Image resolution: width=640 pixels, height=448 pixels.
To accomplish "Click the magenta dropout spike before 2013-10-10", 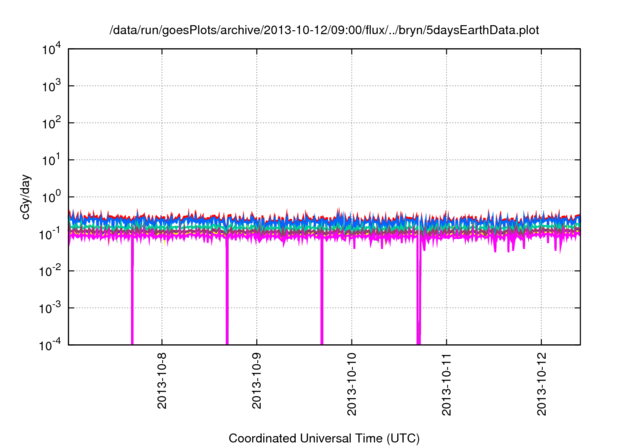I will 322,292.
